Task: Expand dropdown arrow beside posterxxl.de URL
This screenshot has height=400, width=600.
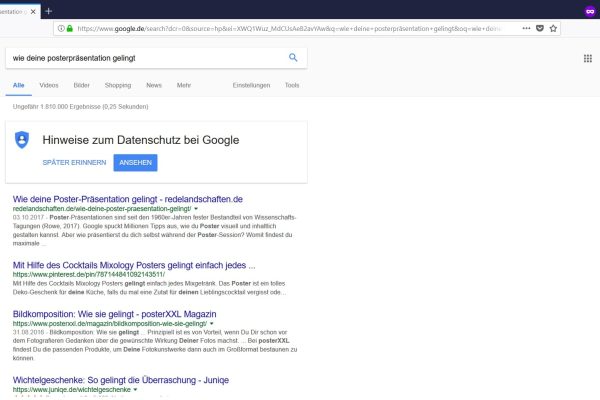Action: tap(211, 323)
